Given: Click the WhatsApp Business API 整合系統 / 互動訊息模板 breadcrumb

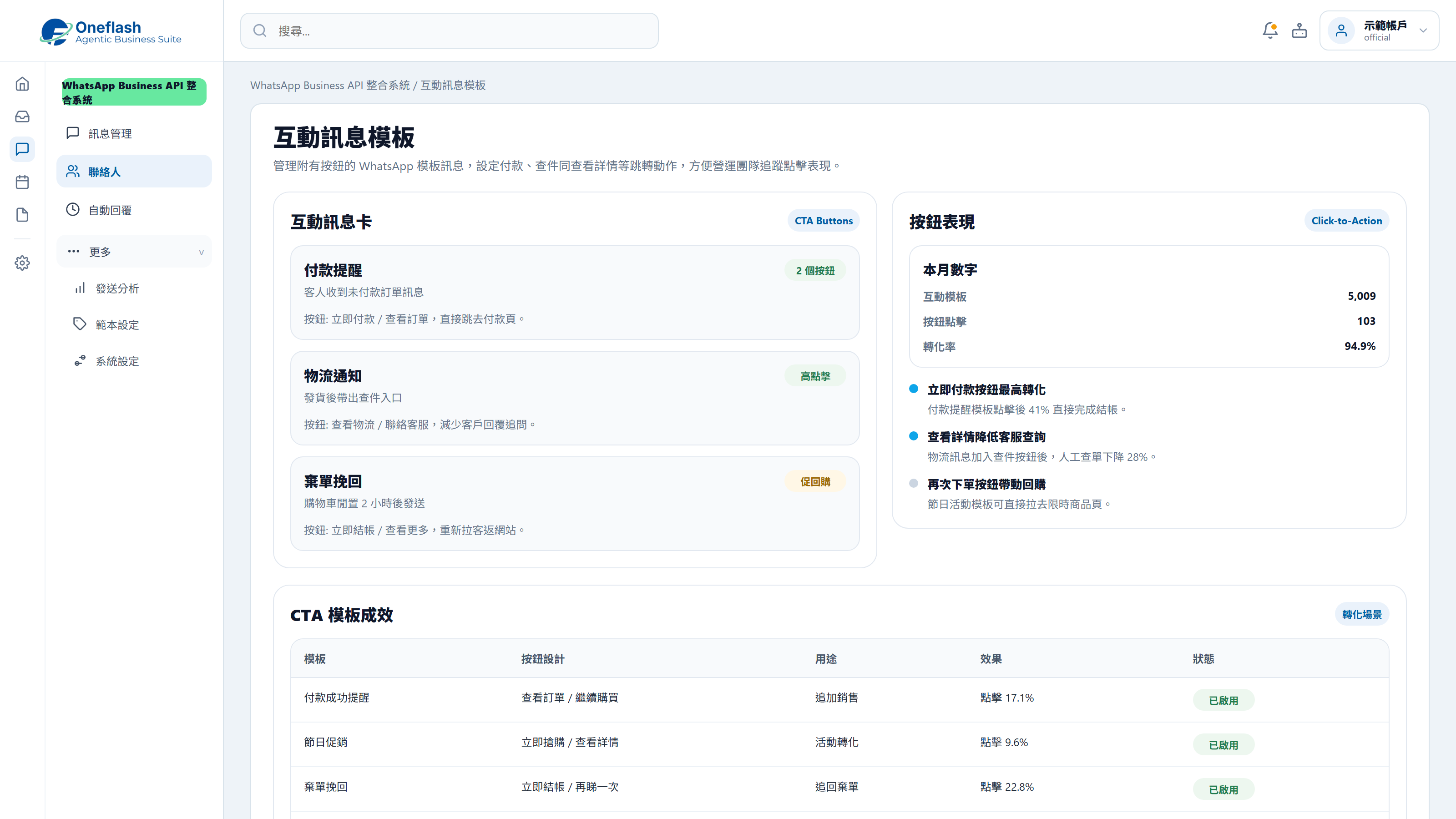Looking at the screenshot, I should point(368,86).
